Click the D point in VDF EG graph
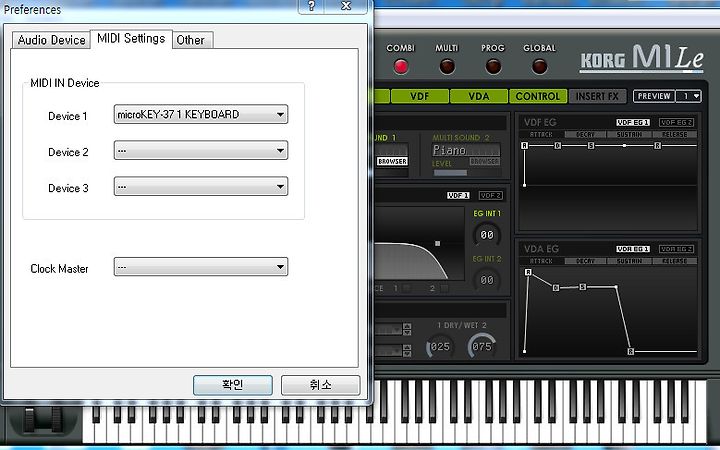Viewport: 720px width, 450px height. pyautogui.click(x=557, y=146)
